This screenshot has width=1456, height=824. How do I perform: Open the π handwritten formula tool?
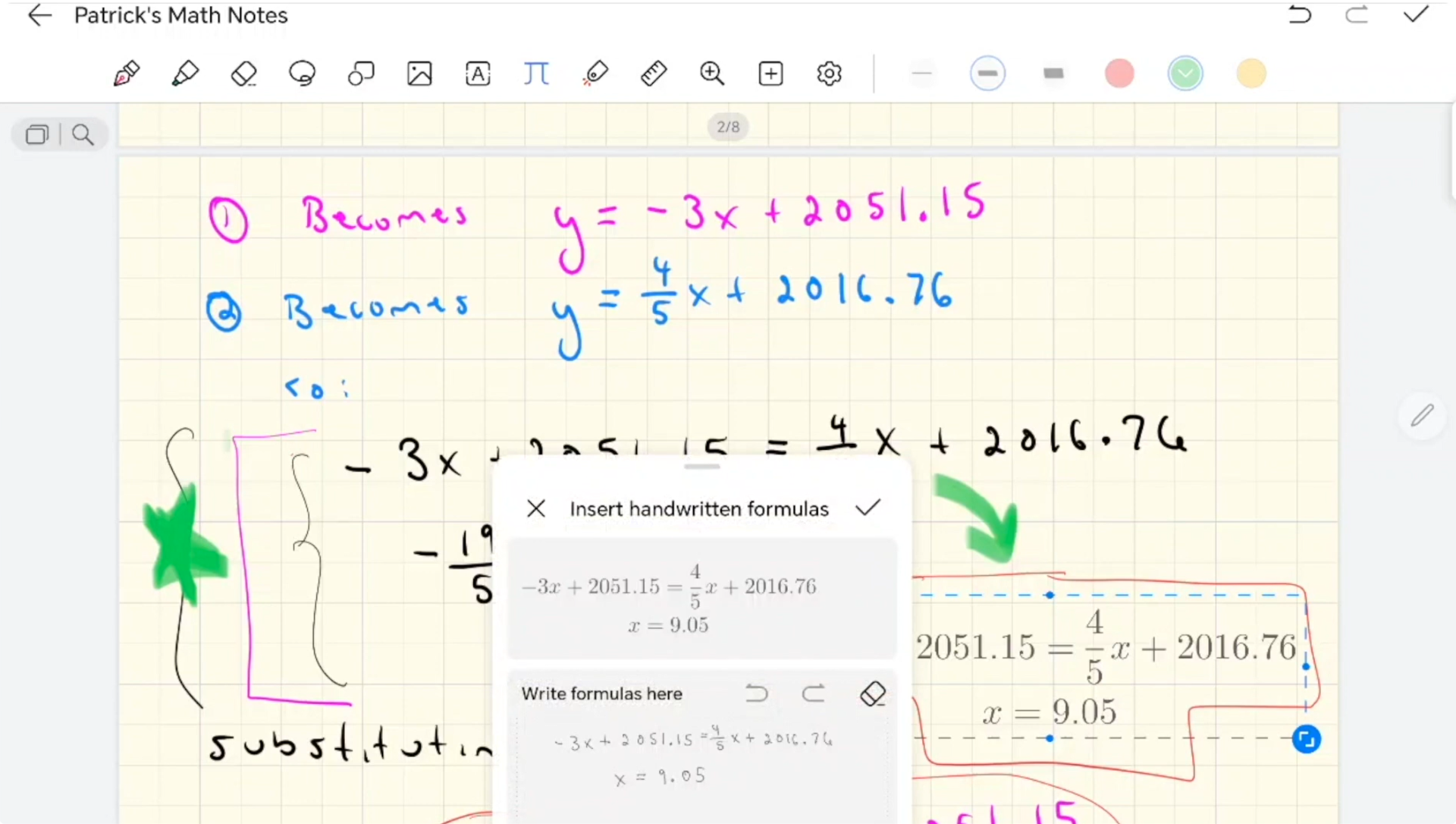click(x=536, y=73)
